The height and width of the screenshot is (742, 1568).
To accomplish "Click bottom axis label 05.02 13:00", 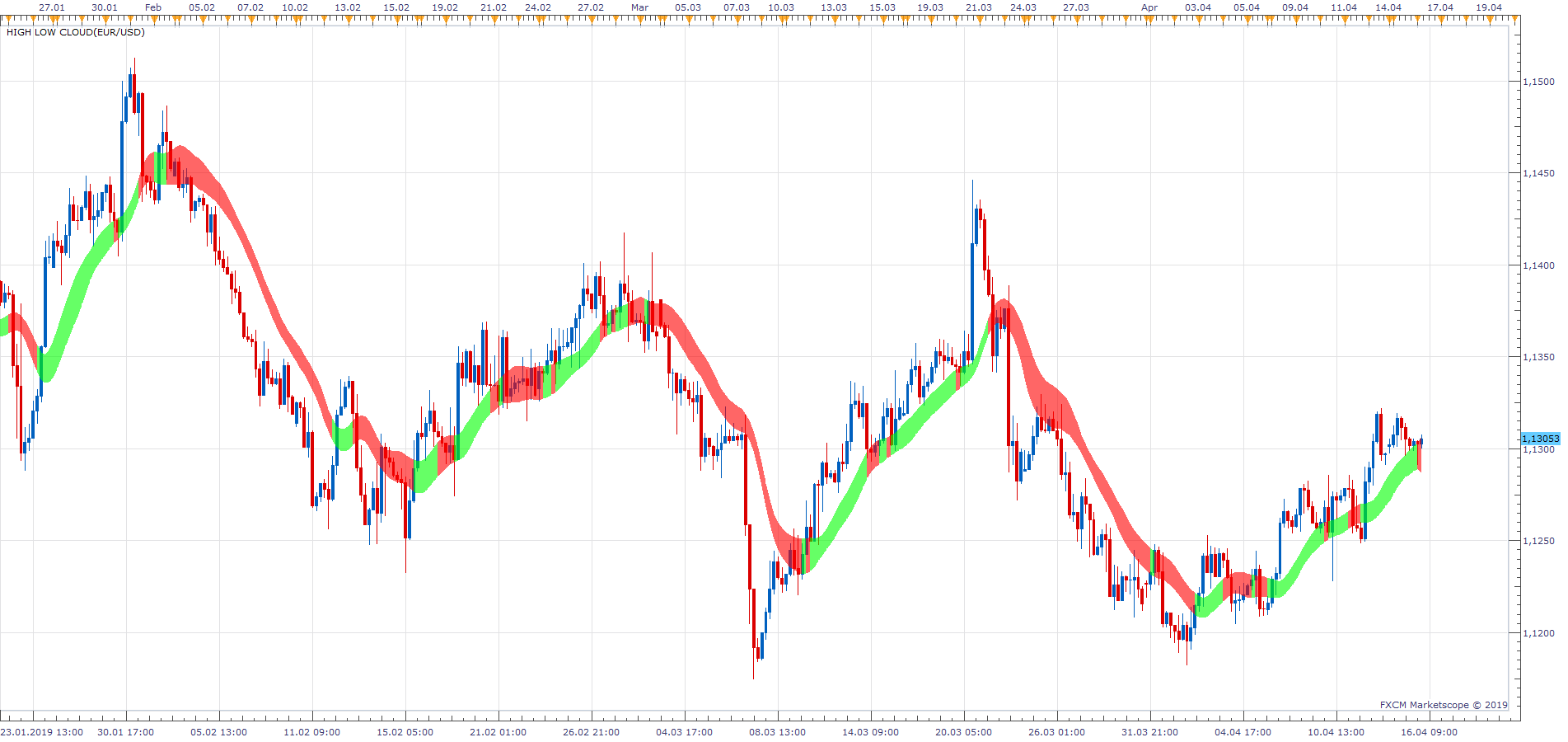I will [219, 732].
